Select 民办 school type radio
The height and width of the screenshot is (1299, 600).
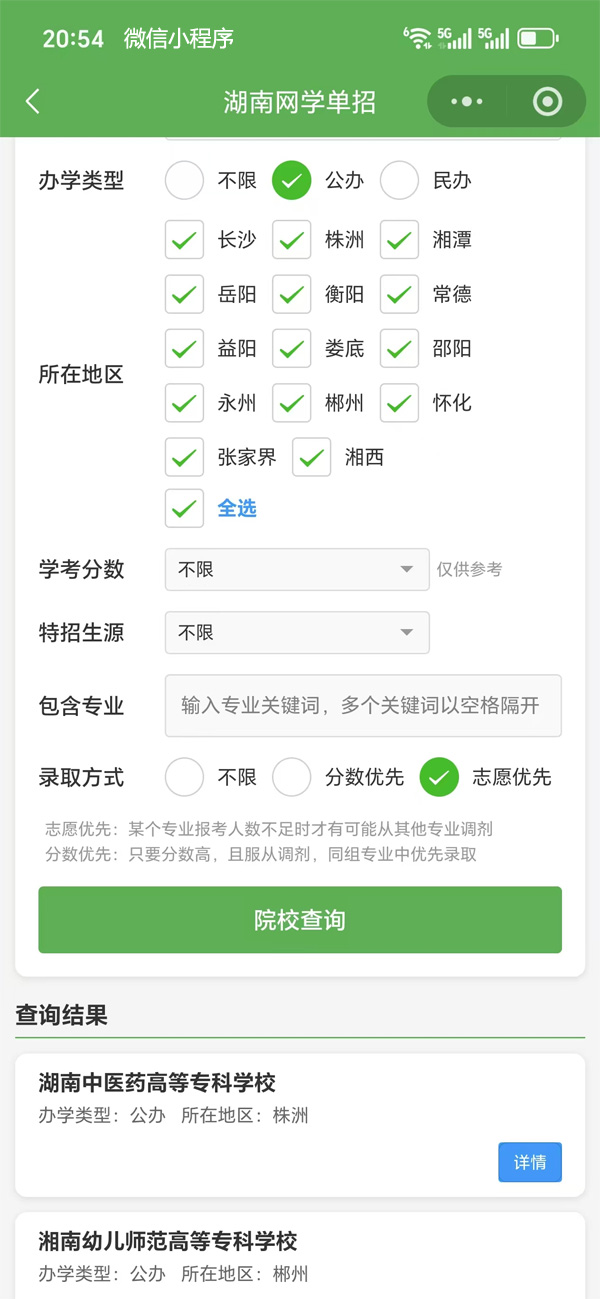pos(399,181)
